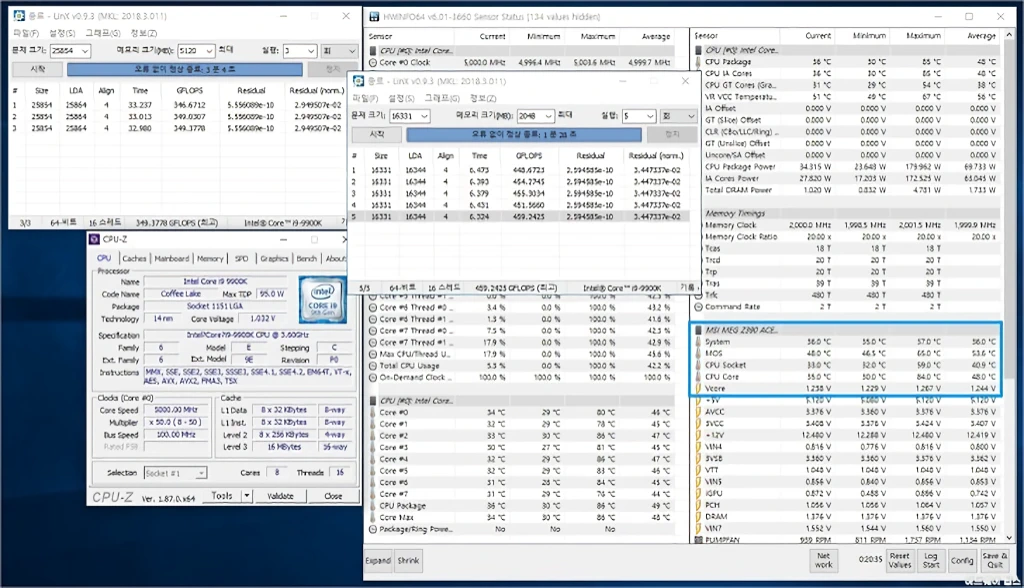Switch to the Mainboard tab in CPU-Z

point(172,259)
